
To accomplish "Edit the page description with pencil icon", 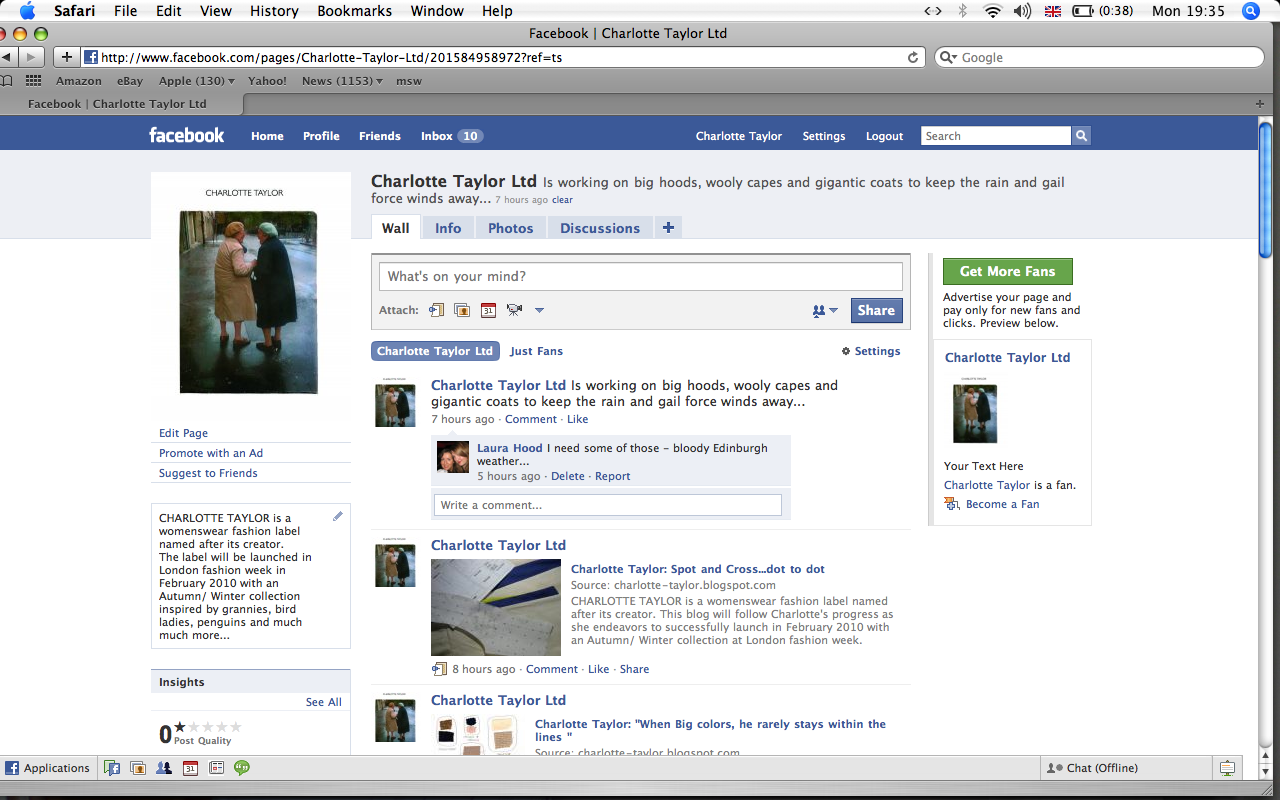I will click(338, 516).
